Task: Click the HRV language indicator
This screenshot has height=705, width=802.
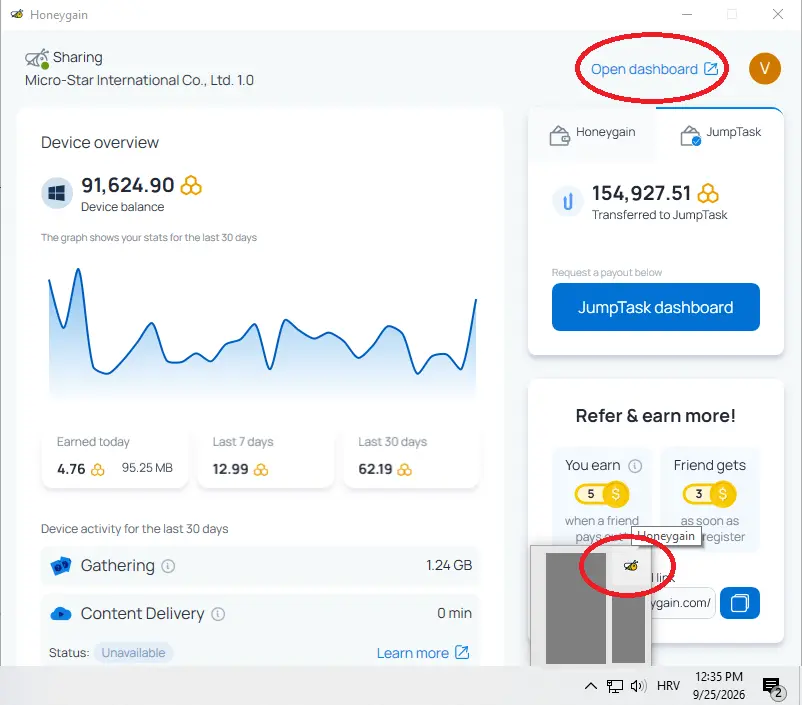Action: (x=668, y=686)
